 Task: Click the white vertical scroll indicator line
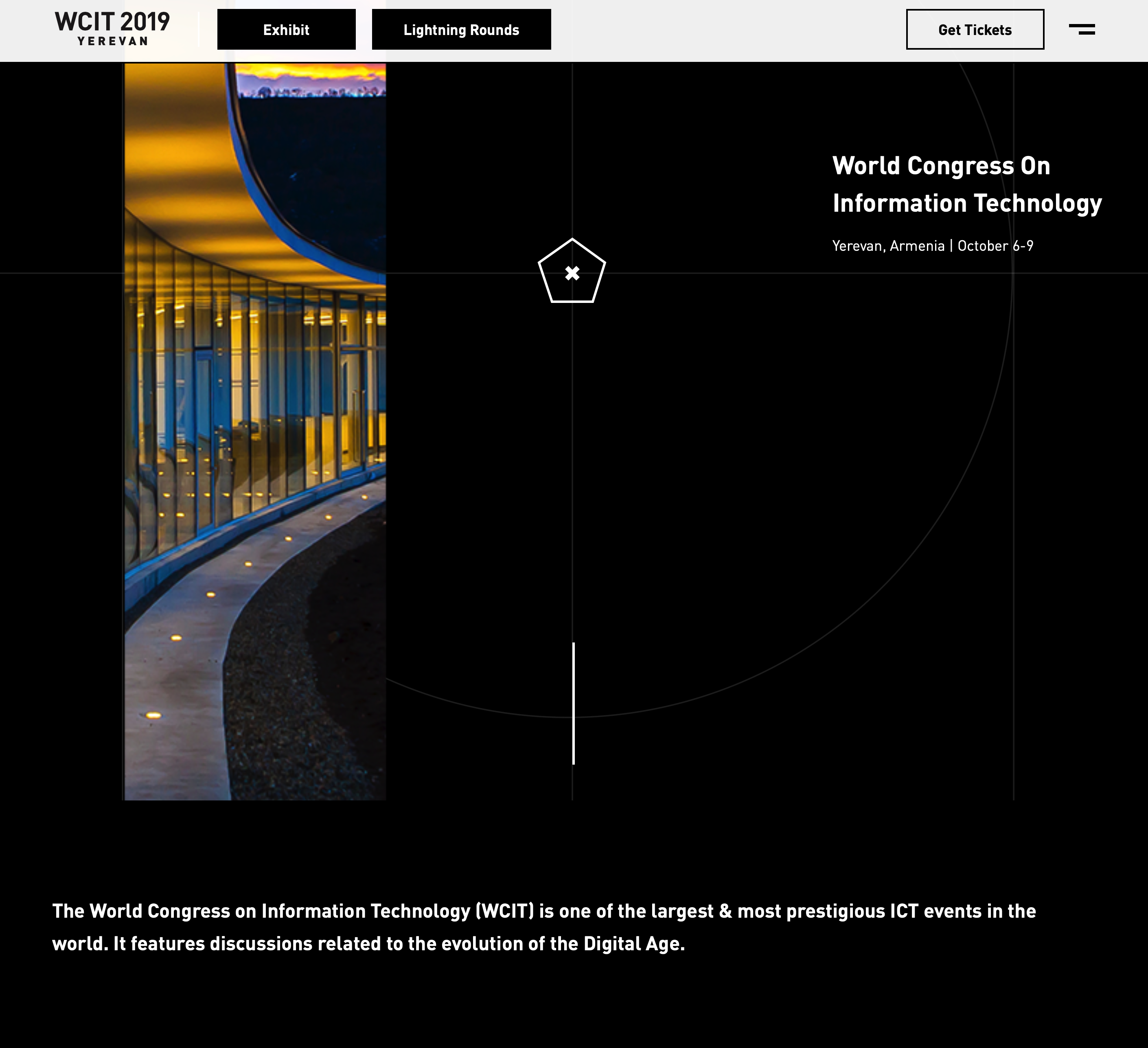(x=574, y=704)
